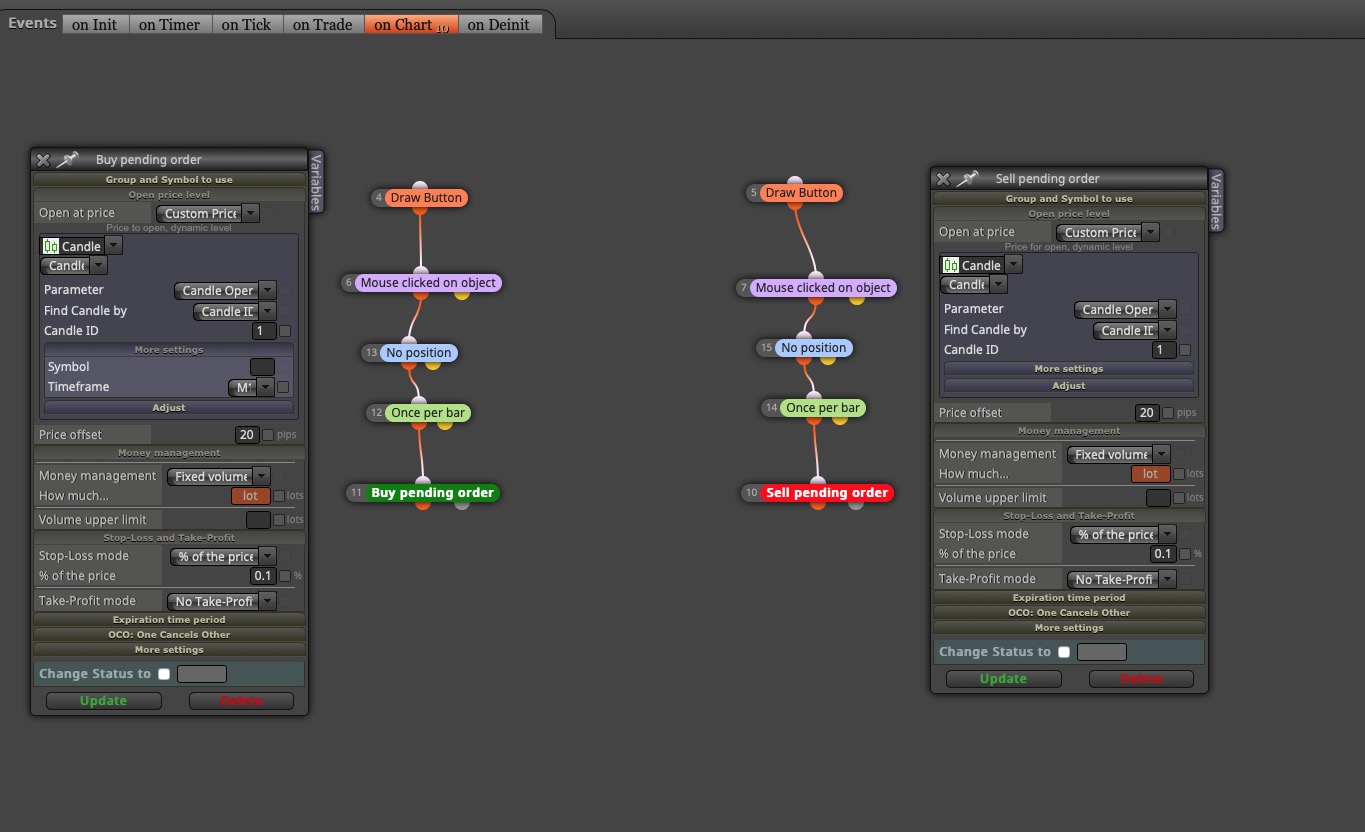Open Money management dropdown in Sell panel
The width and height of the screenshot is (1365, 832).
click(x=1118, y=454)
